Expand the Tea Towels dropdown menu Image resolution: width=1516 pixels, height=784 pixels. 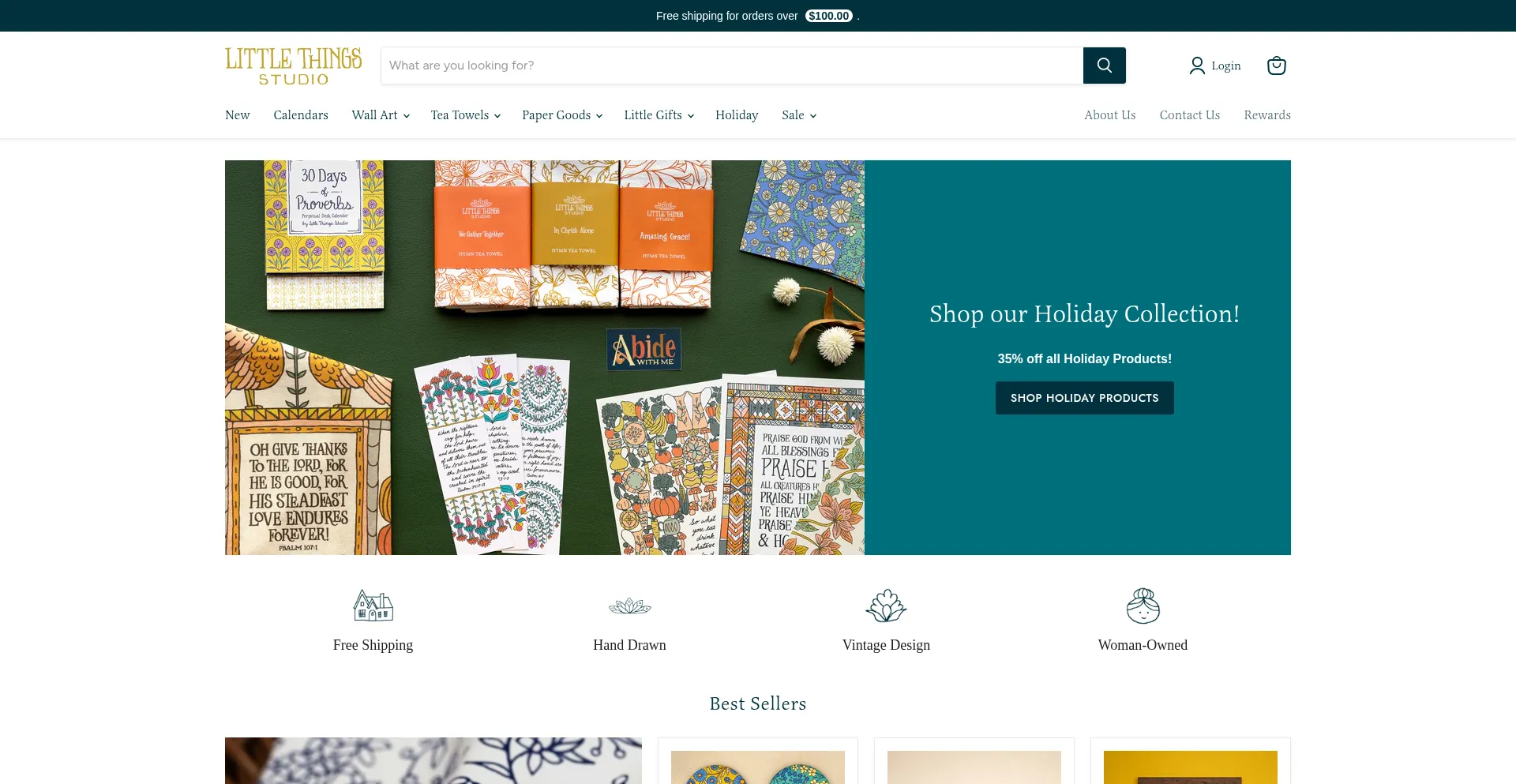coord(466,115)
